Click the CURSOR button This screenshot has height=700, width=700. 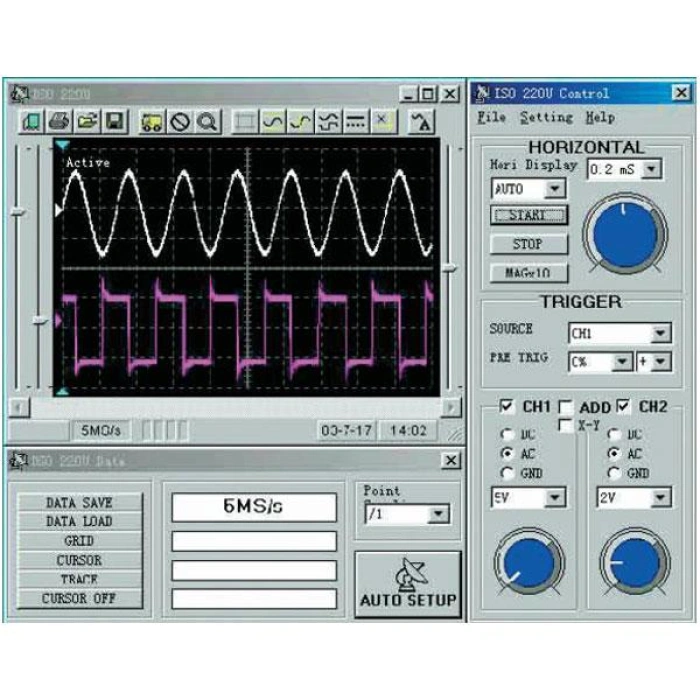pos(80,560)
